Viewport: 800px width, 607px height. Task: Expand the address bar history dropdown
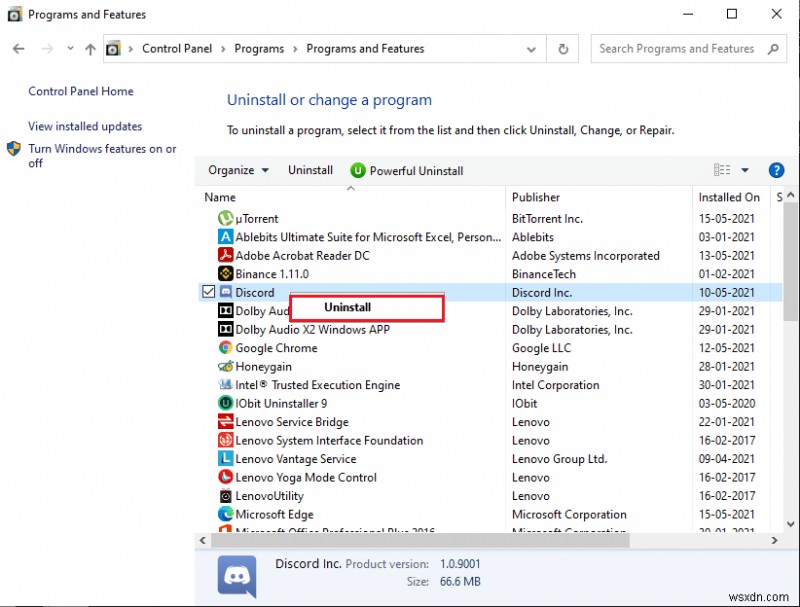coord(531,49)
